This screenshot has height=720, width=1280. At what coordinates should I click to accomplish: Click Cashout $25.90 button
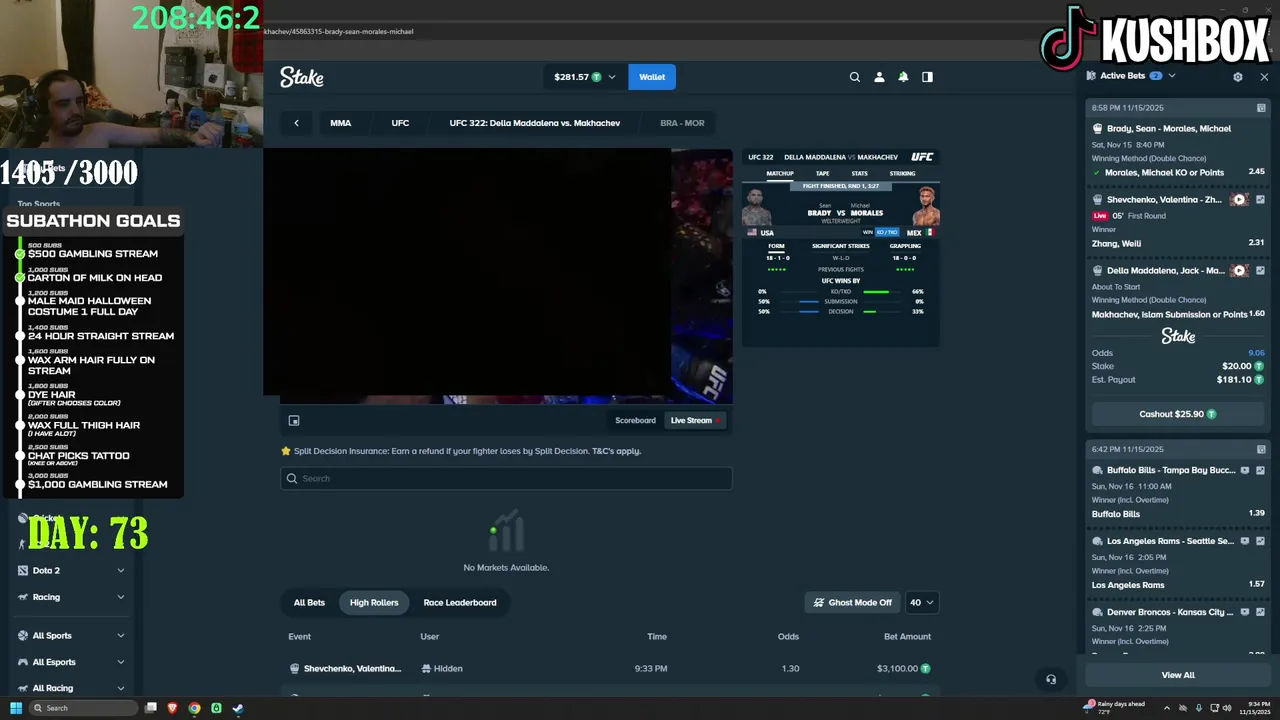(x=1177, y=414)
